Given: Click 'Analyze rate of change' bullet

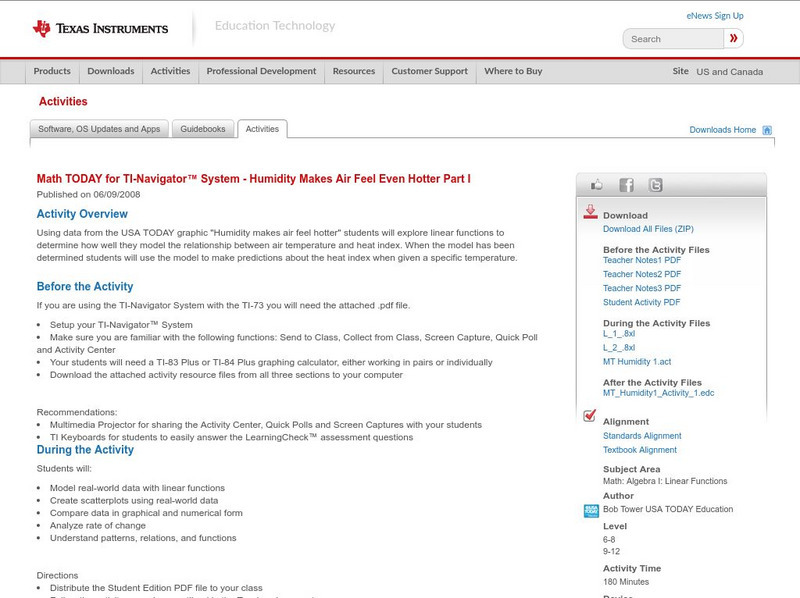Looking at the screenshot, I should [x=97, y=526].
